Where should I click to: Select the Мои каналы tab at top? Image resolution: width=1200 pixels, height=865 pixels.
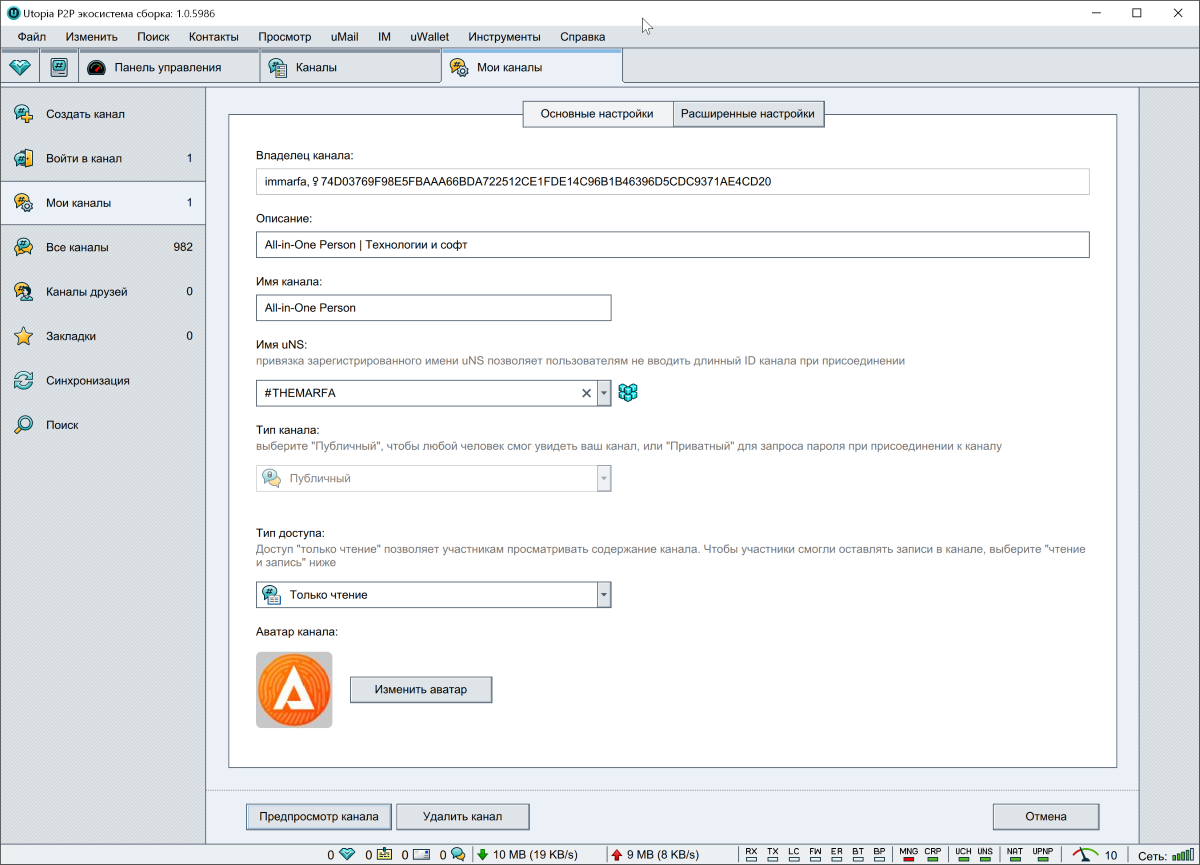[532, 67]
